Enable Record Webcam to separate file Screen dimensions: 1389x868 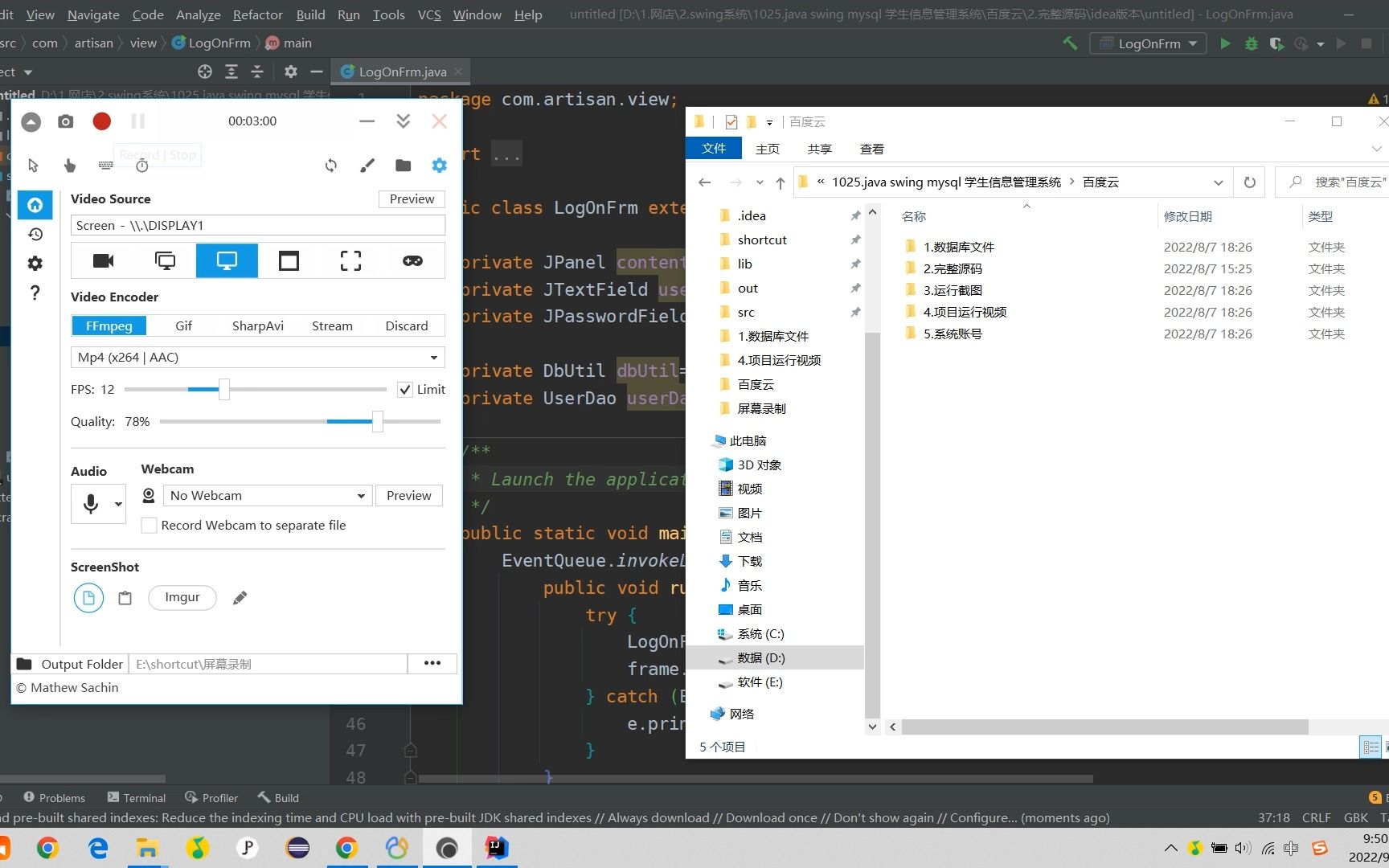pyautogui.click(x=149, y=525)
